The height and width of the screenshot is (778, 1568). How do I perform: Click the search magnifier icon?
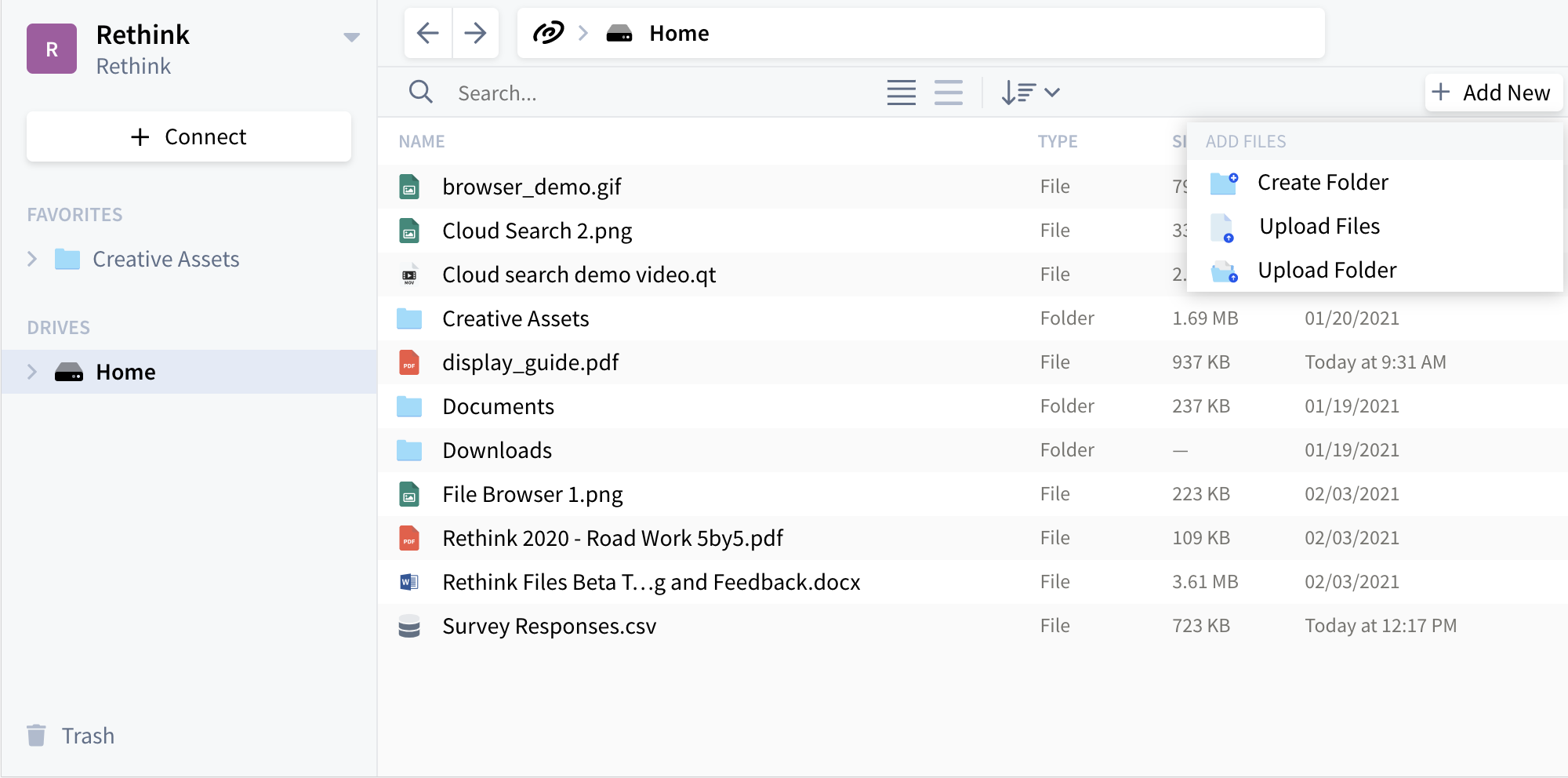click(421, 92)
